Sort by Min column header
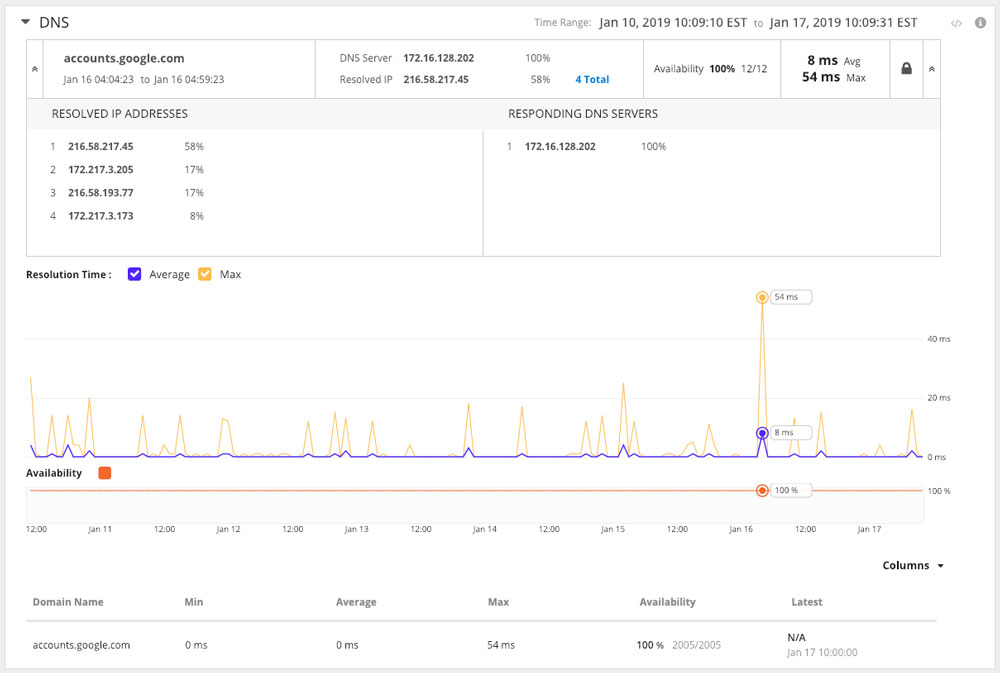The height and width of the screenshot is (673, 1000). (194, 602)
